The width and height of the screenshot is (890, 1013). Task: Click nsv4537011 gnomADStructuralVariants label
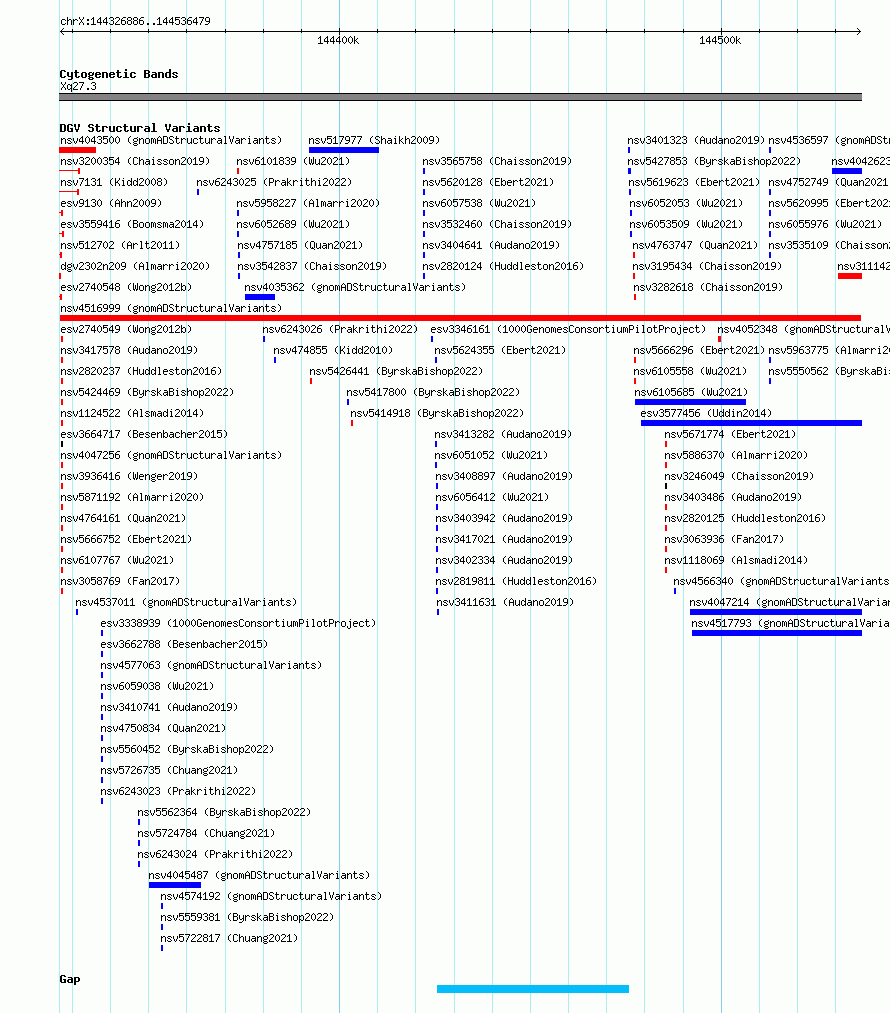coord(186,602)
